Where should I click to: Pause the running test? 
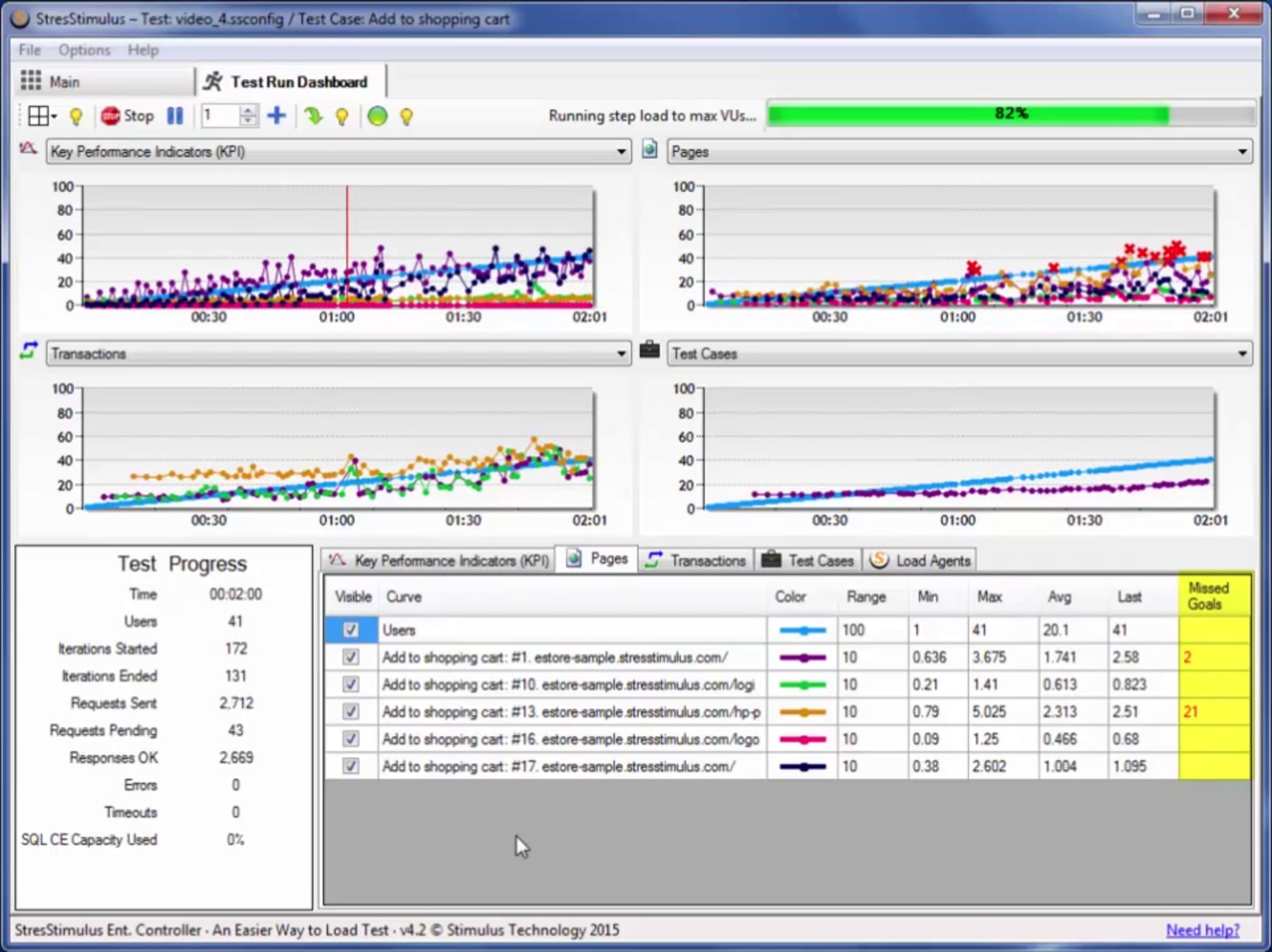[x=175, y=116]
